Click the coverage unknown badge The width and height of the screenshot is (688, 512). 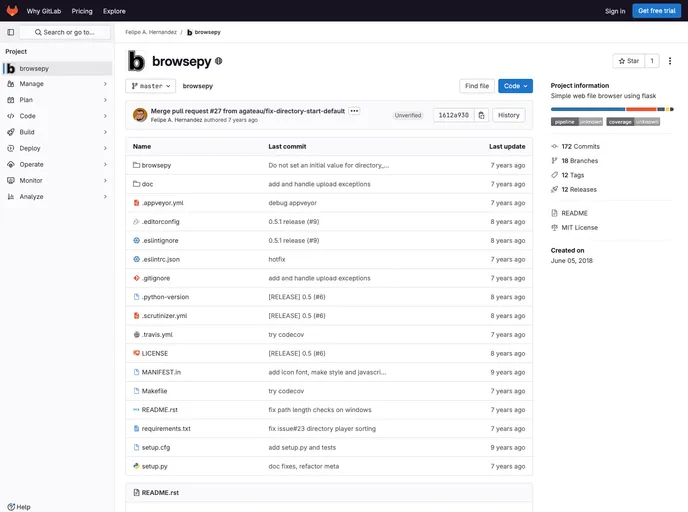pos(633,122)
